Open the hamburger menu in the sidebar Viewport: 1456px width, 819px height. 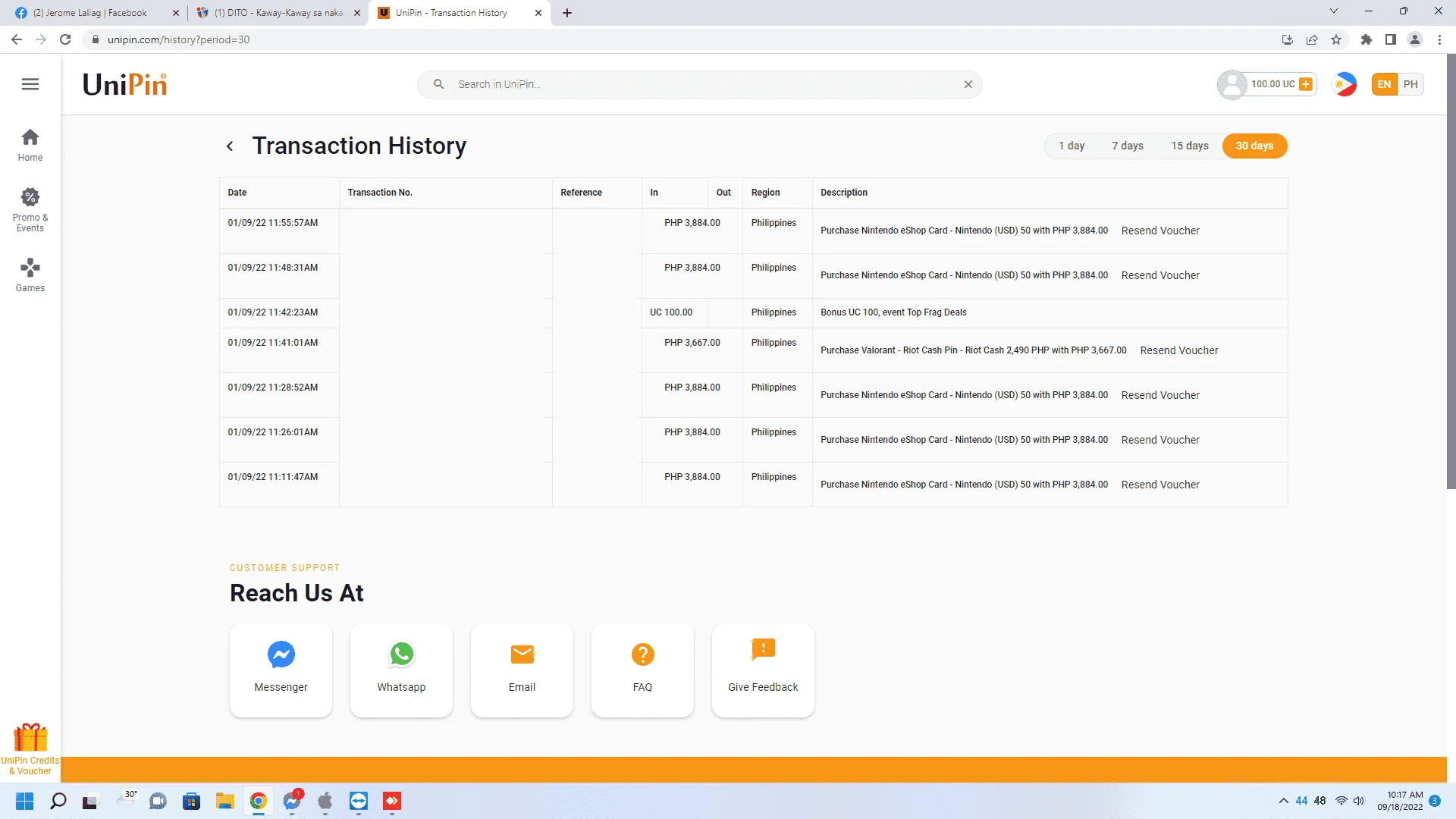(30, 84)
